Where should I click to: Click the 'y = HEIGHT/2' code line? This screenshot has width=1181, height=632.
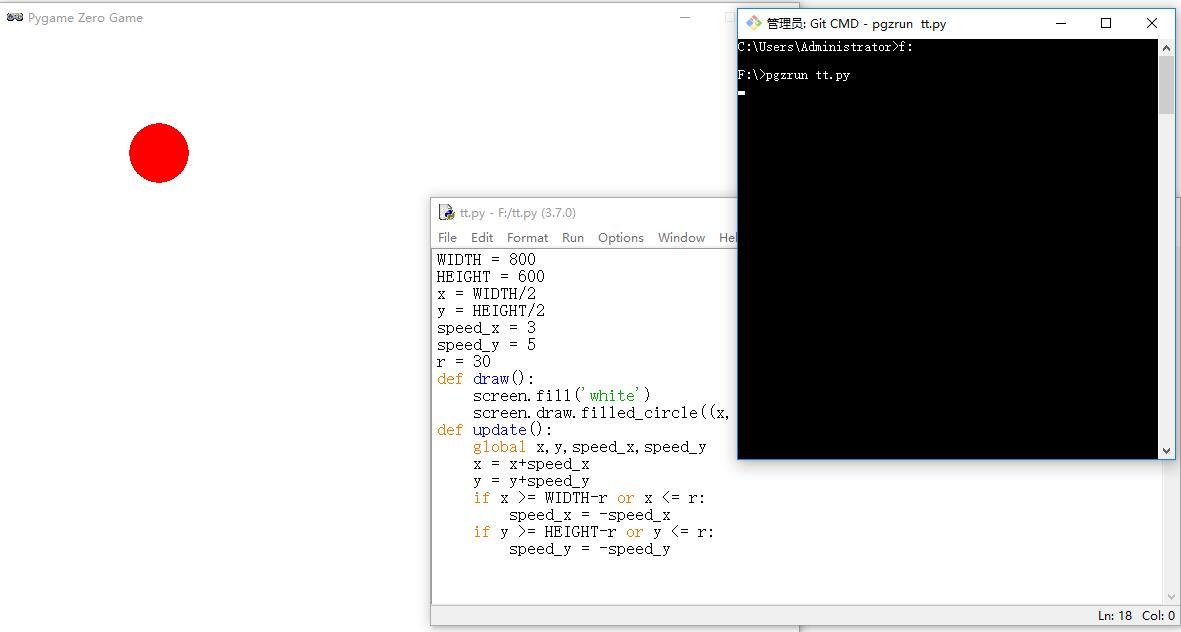491,310
